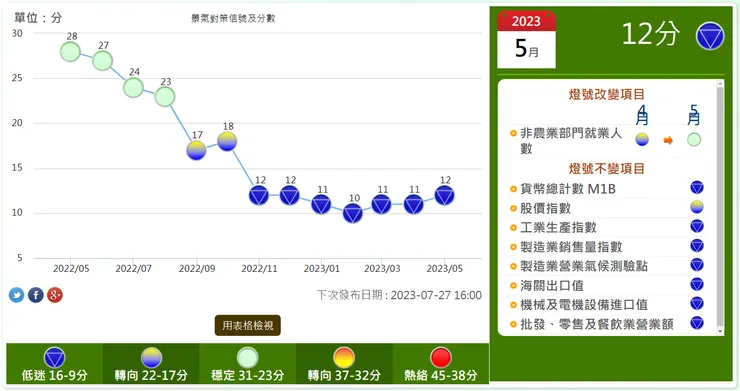Click the 穩定 31-23分 green legend light
740x391 pixels.
point(248,357)
